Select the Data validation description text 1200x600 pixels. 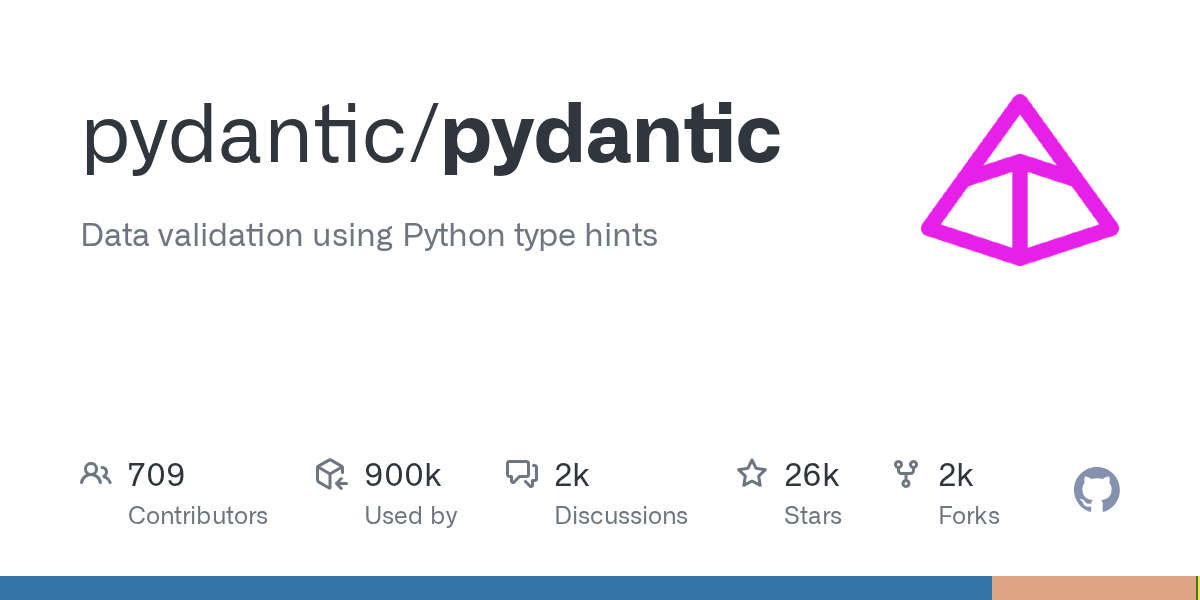[x=369, y=235]
